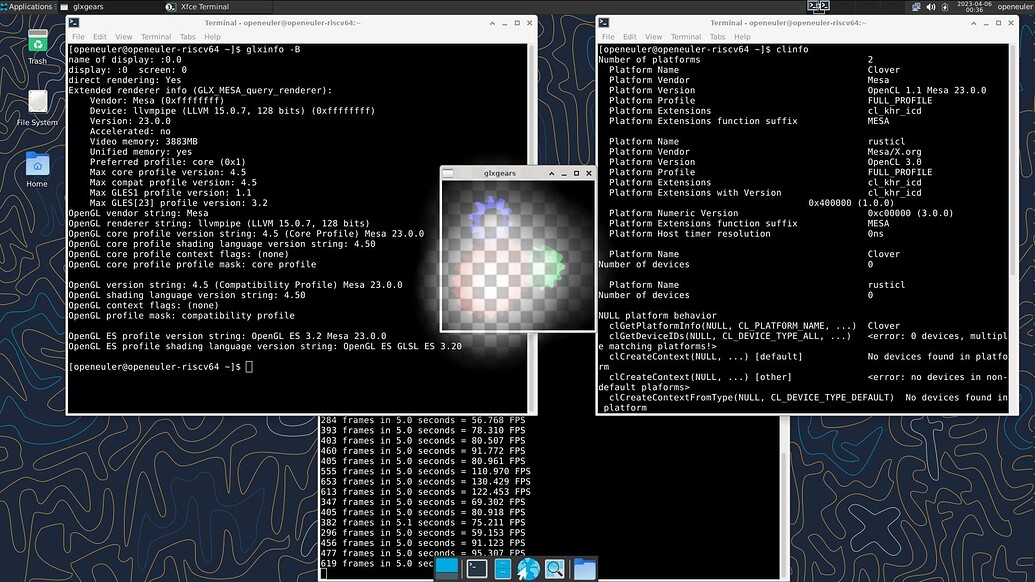Open the File System desktop icon
The height and width of the screenshot is (582, 1035).
pos(37,104)
